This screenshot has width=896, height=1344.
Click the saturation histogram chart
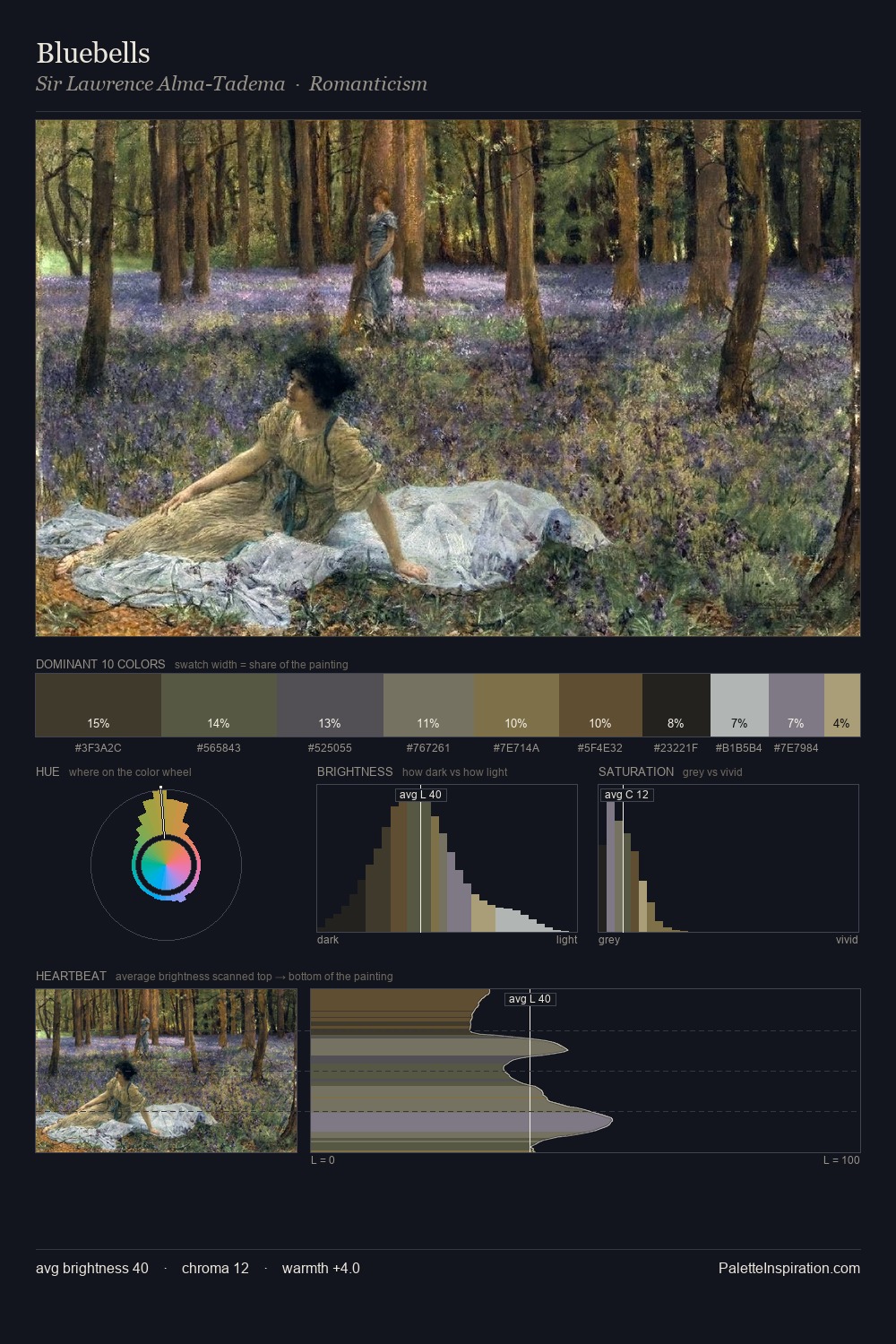pos(728,858)
